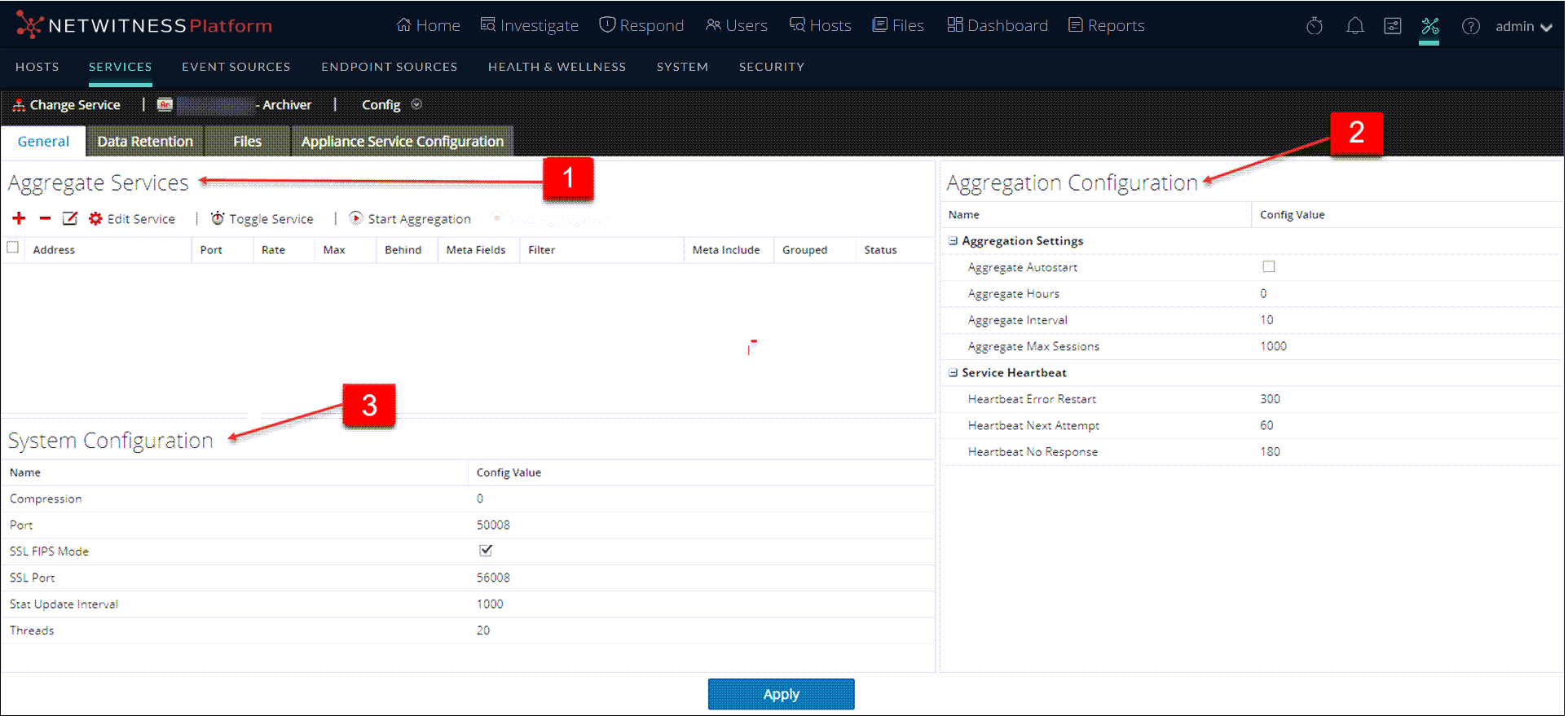Image resolution: width=1568 pixels, height=716 pixels.
Task: Collapse the Aggregation Settings group
Action: (x=953, y=241)
